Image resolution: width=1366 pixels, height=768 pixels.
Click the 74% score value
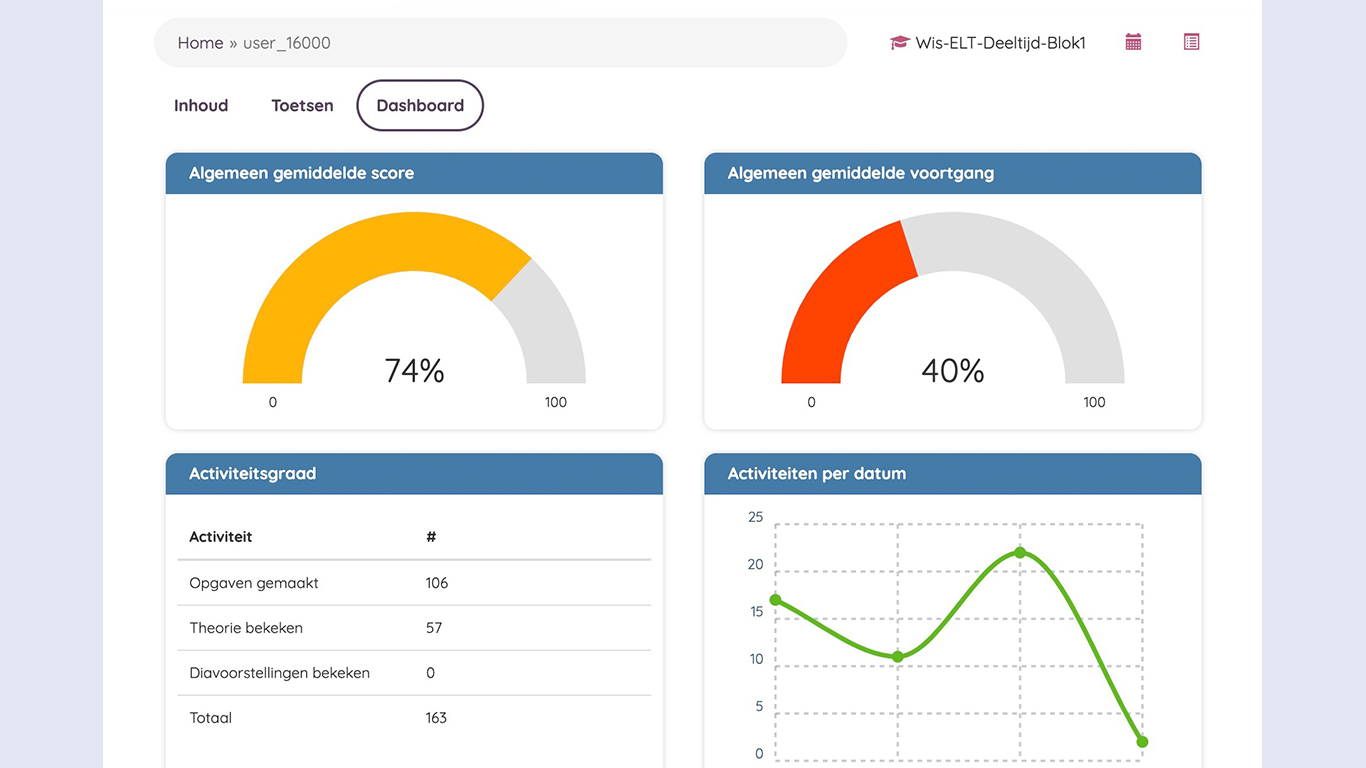414,371
